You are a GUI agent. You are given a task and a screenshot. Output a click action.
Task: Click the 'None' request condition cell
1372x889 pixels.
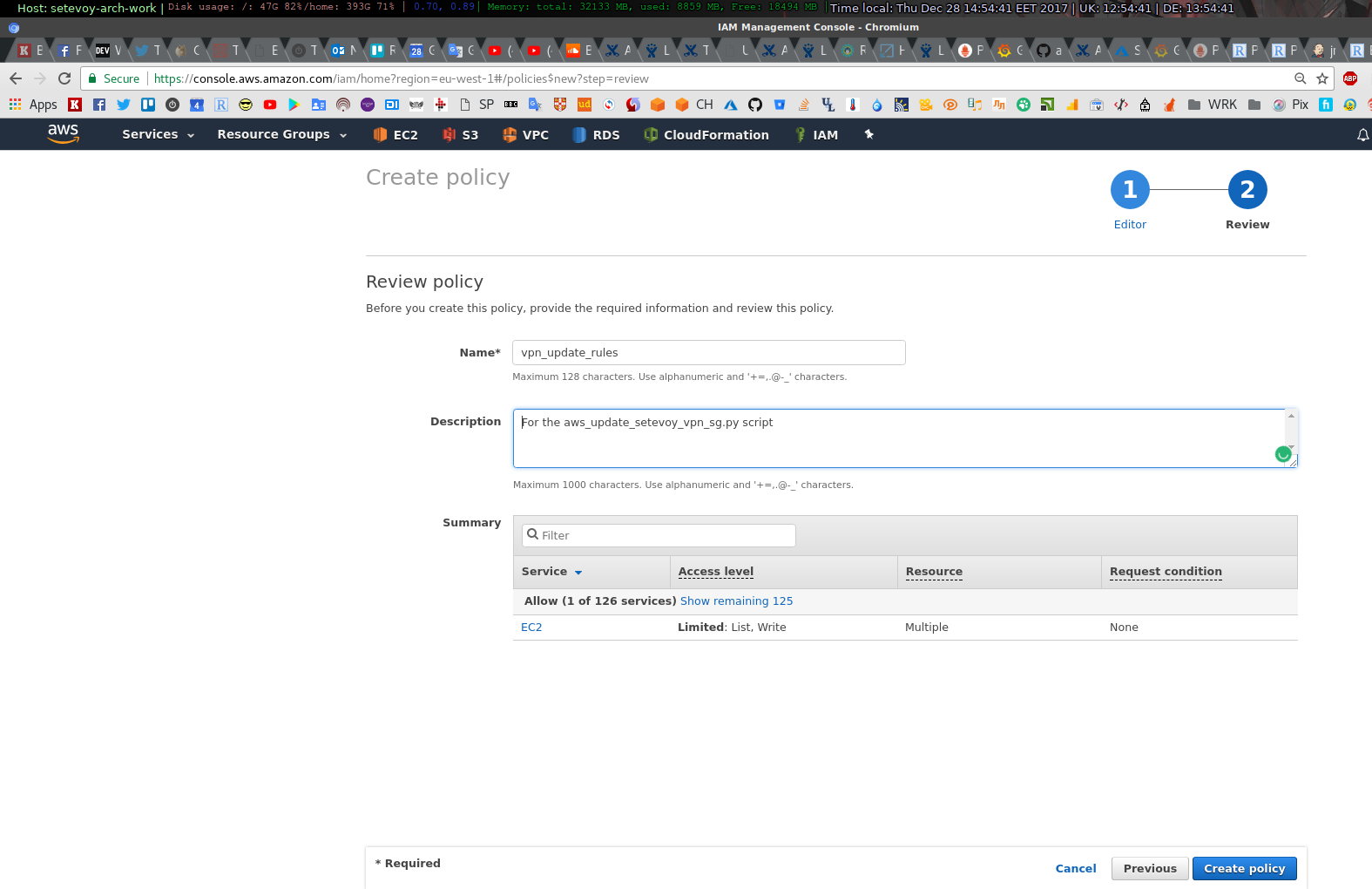pyautogui.click(x=1124, y=628)
